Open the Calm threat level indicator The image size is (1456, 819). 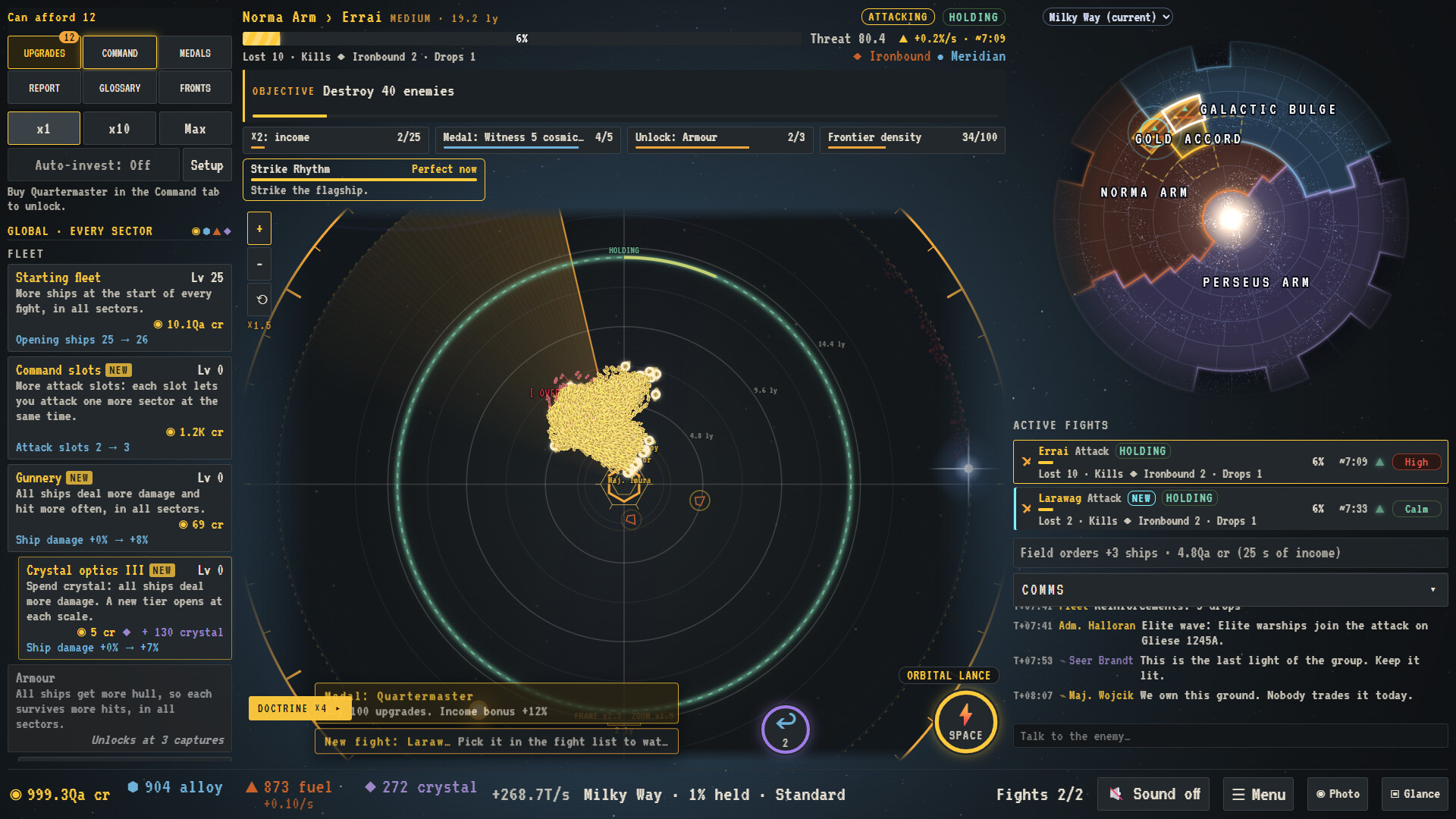(1416, 509)
